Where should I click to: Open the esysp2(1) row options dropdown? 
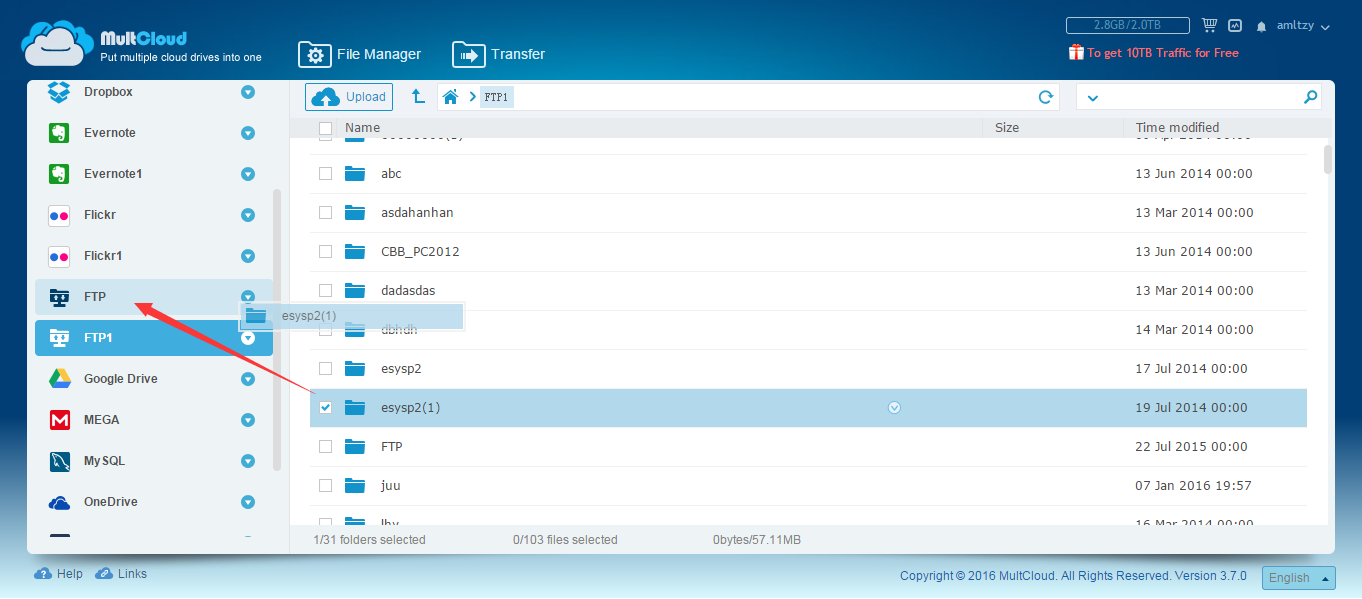[x=895, y=407]
